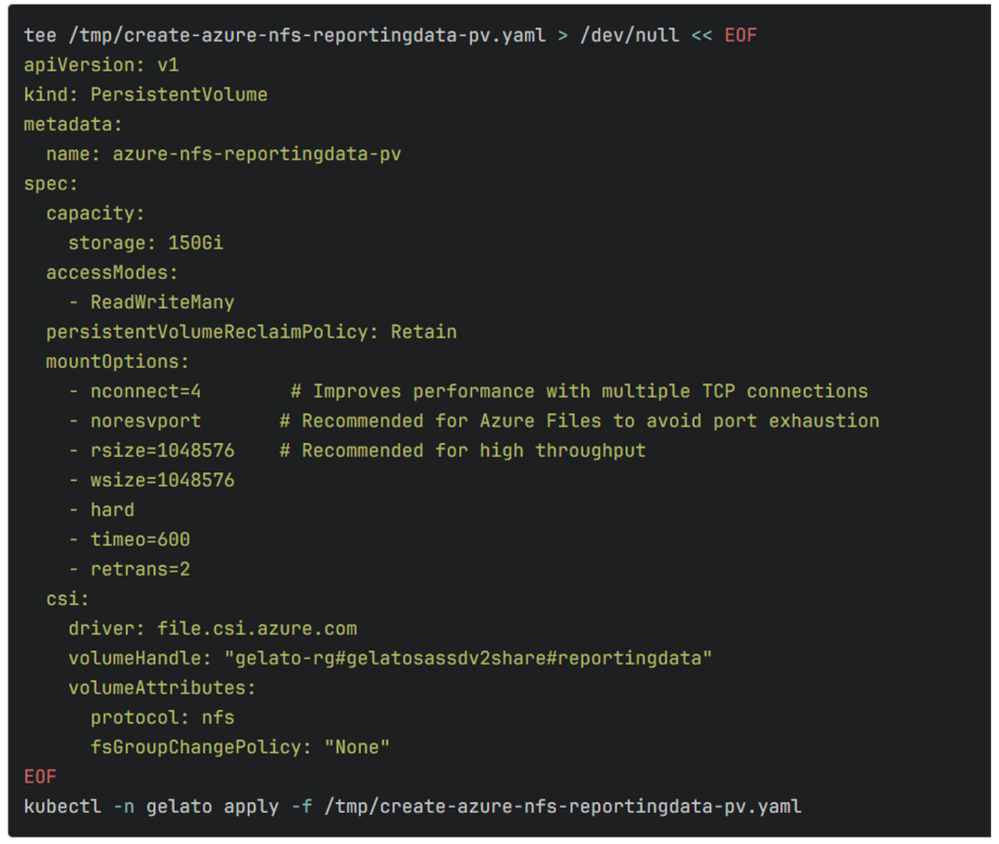Click the 'capacity:' line

95,213
